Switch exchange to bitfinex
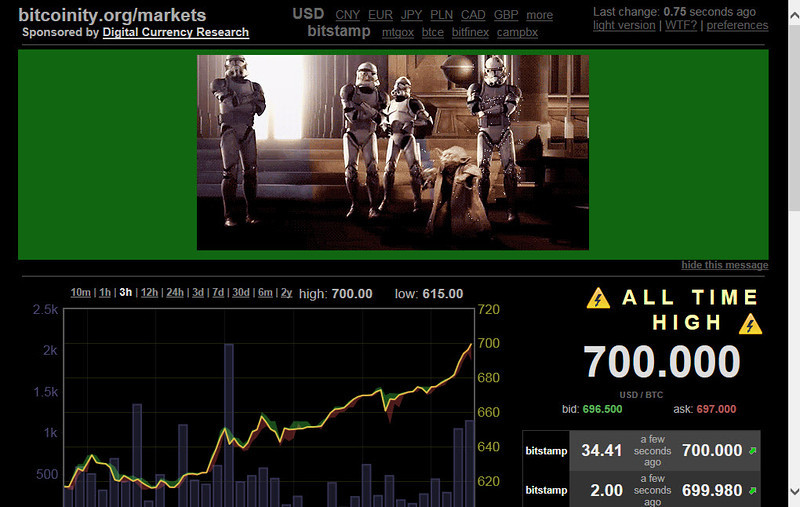The height and width of the screenshot is (507, 800). [x=470, y=33]
